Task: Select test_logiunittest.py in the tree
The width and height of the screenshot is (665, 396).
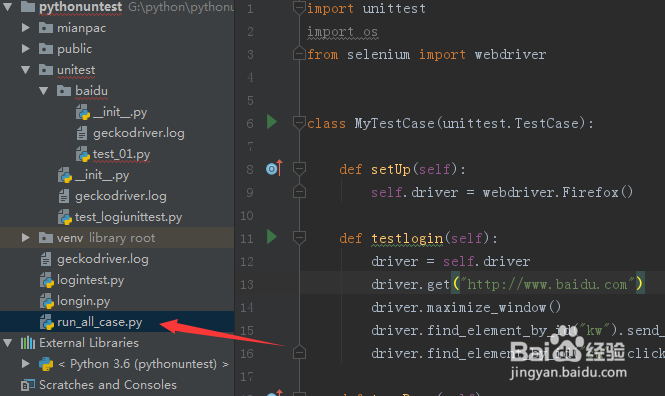Action: click(x=129, y=217)
